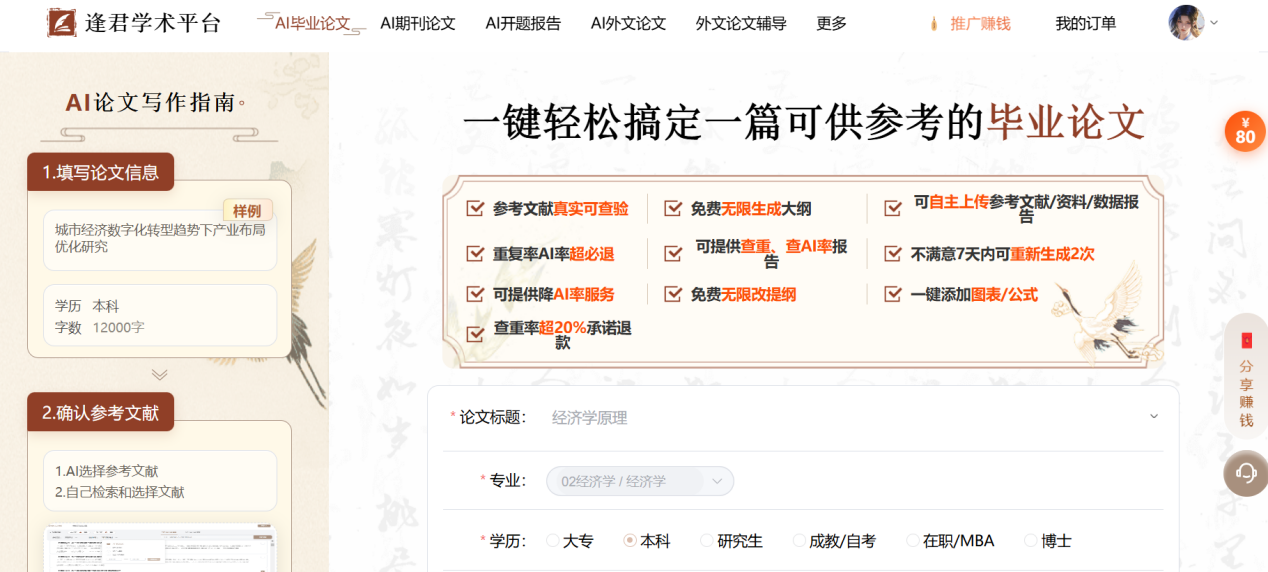Open the user avatar profile picture

tap(1186, 22)
